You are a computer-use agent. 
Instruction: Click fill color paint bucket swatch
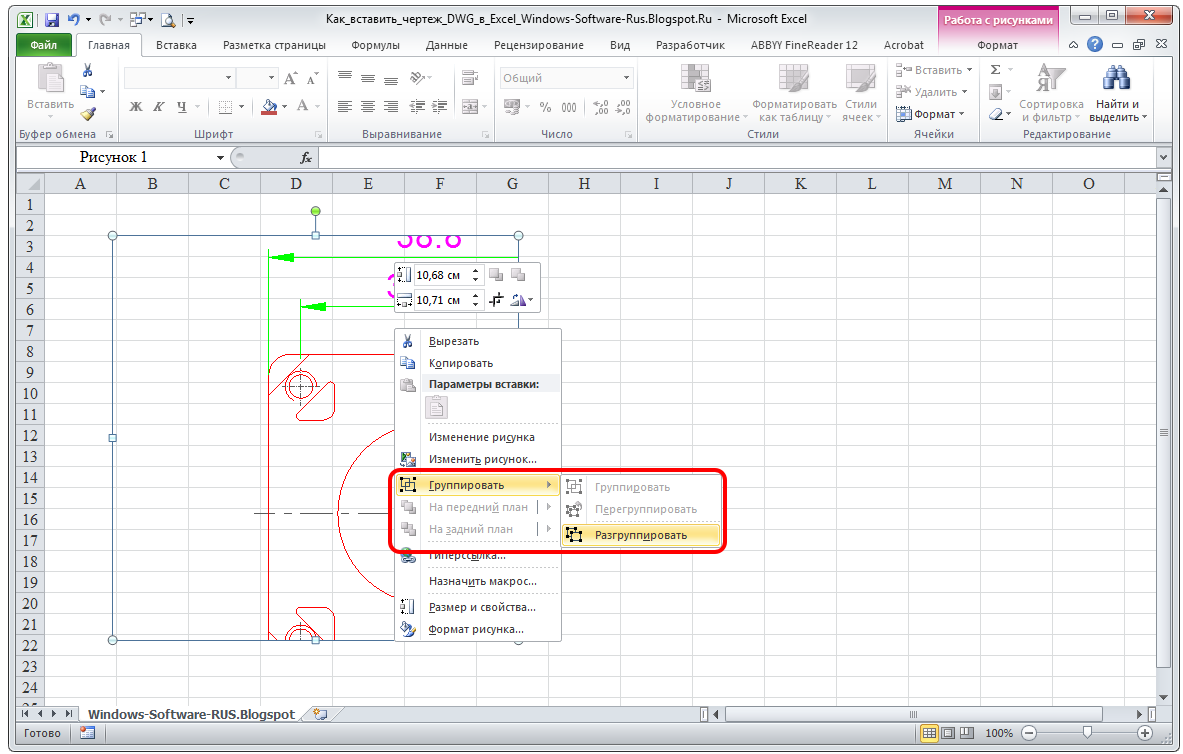click(x=269, y=106)
